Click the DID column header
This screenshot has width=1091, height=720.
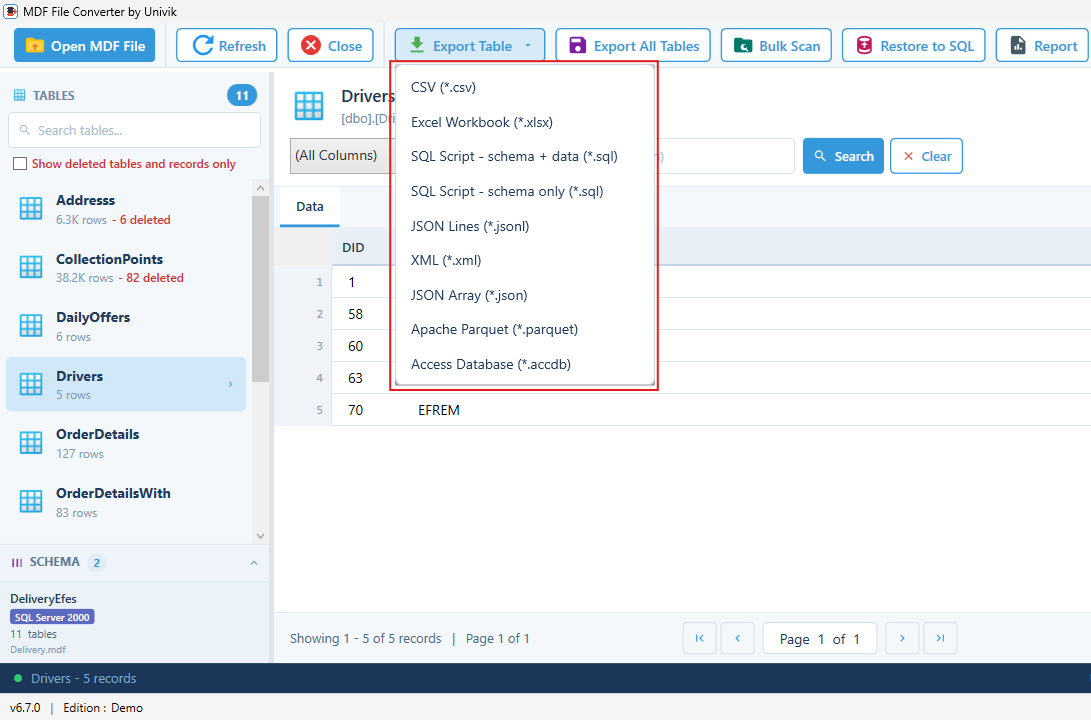(353, 248)
